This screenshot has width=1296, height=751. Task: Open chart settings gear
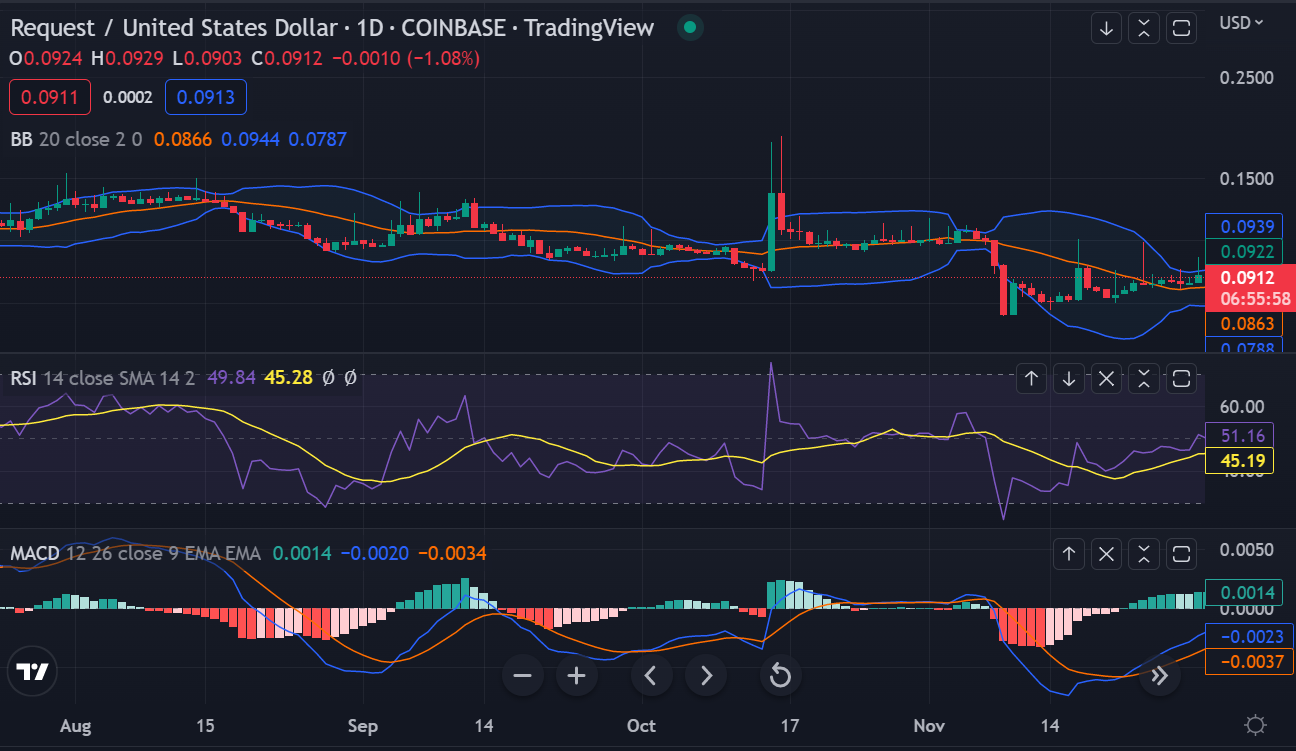click(1257, 725)
